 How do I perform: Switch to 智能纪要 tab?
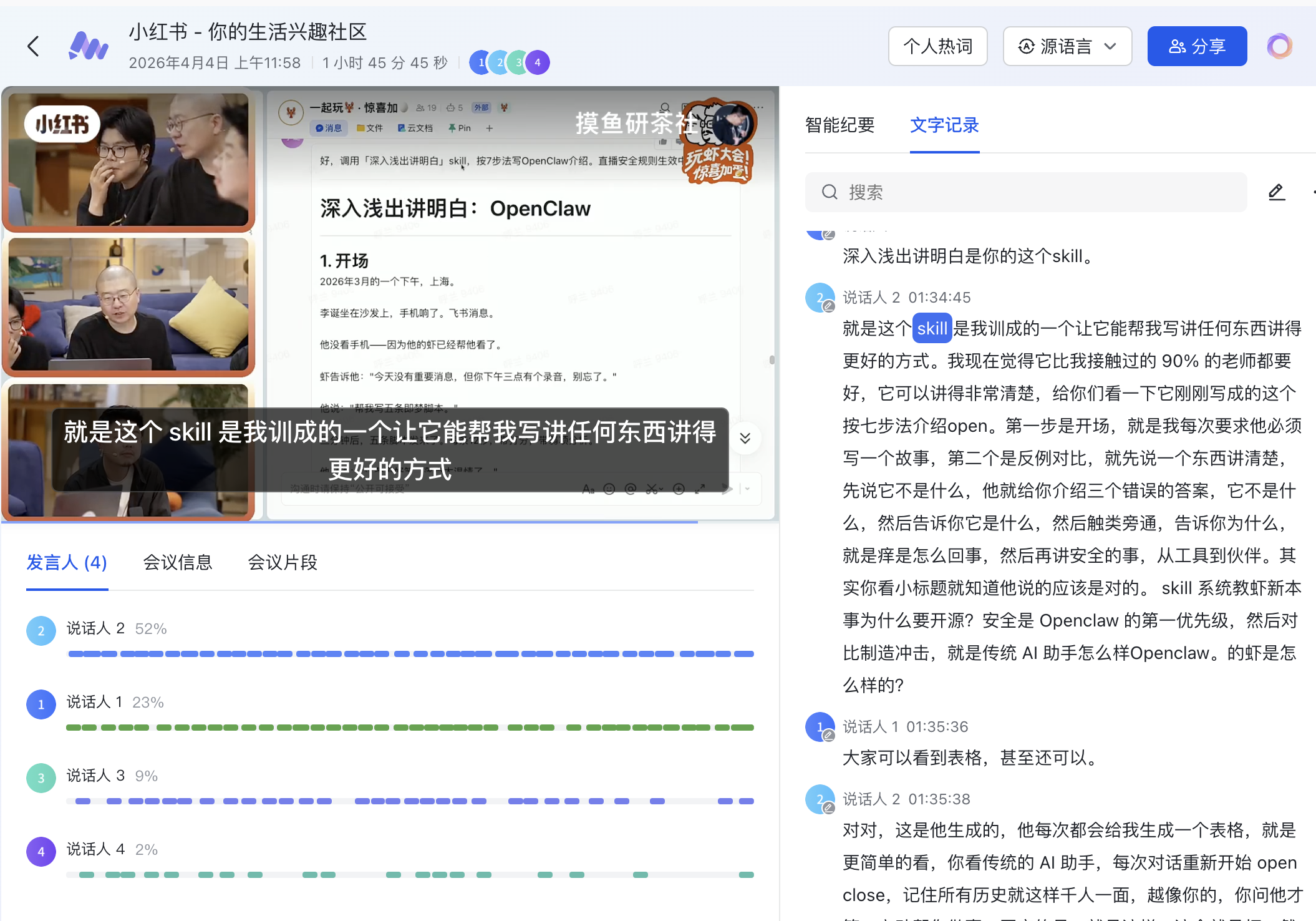click(x=839, y=125)
